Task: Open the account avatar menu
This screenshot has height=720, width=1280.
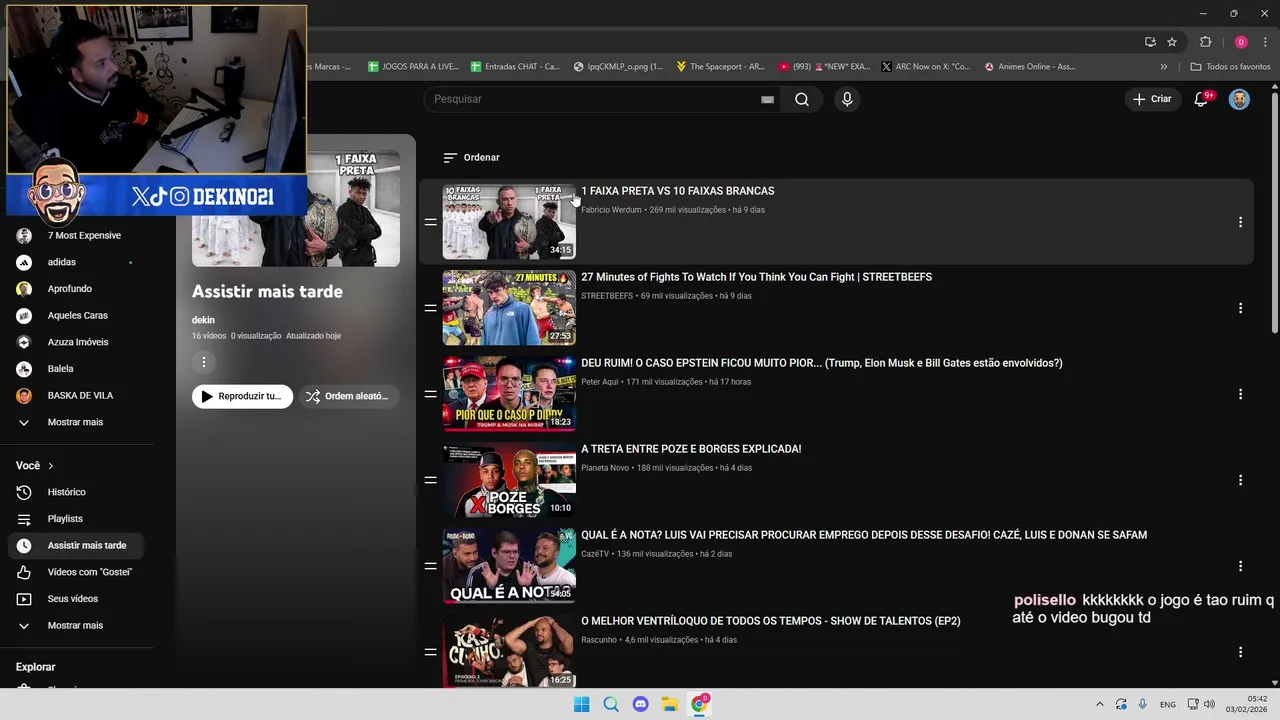Action: coord(1239,99)
